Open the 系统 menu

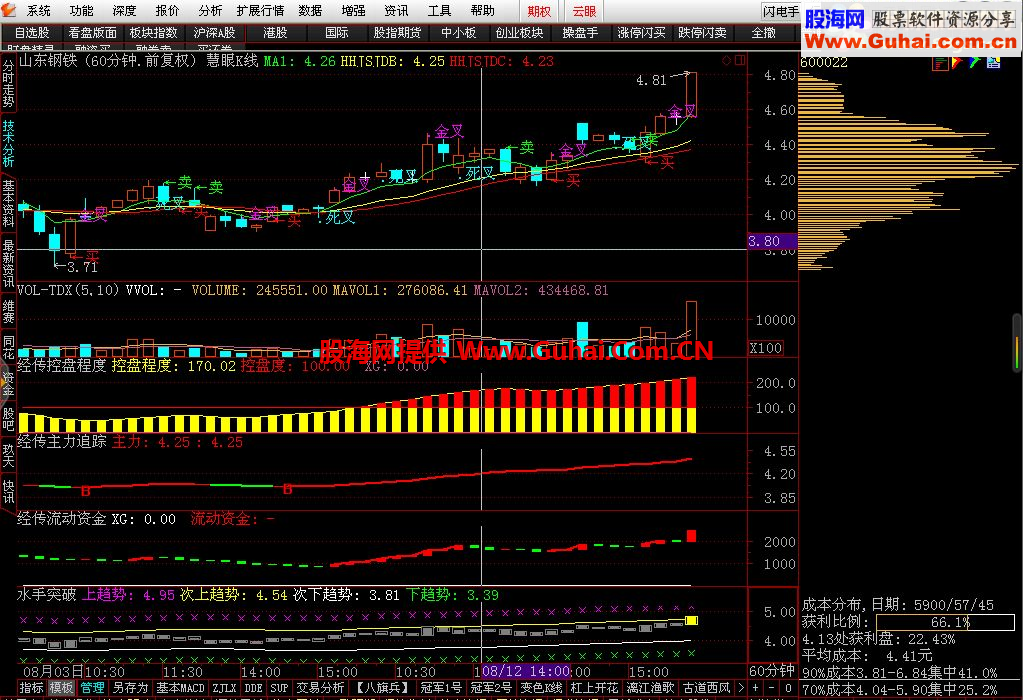39,10
